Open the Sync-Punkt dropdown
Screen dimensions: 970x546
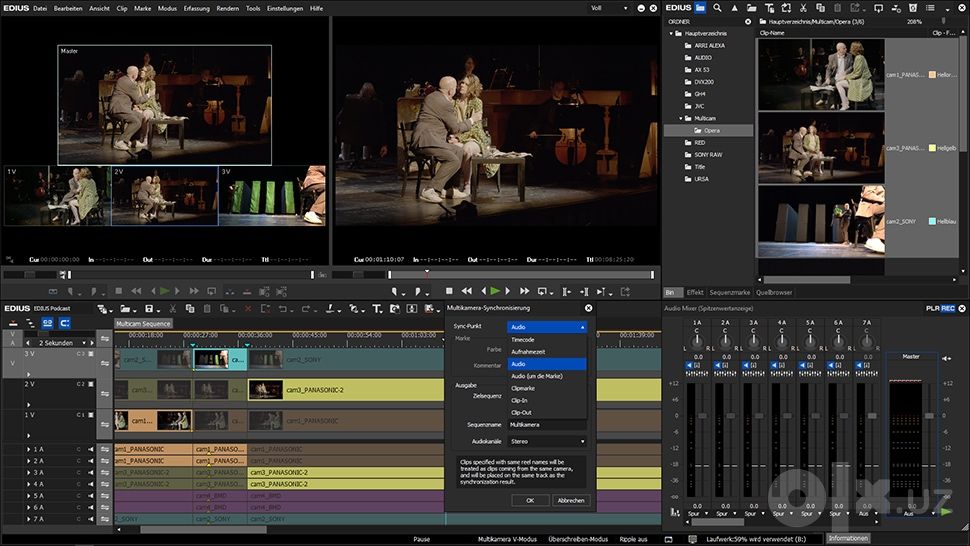[547, 326]
